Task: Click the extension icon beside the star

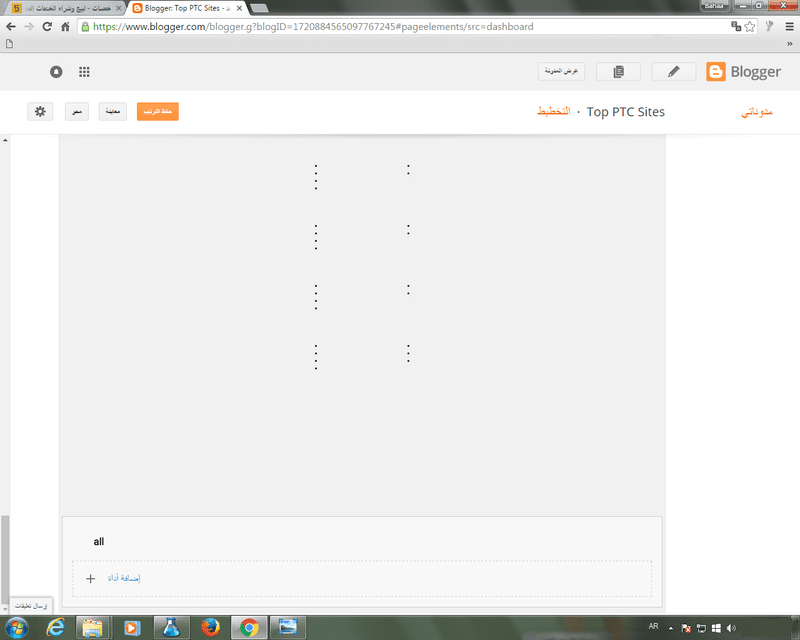Action: [x=769, y=27]
